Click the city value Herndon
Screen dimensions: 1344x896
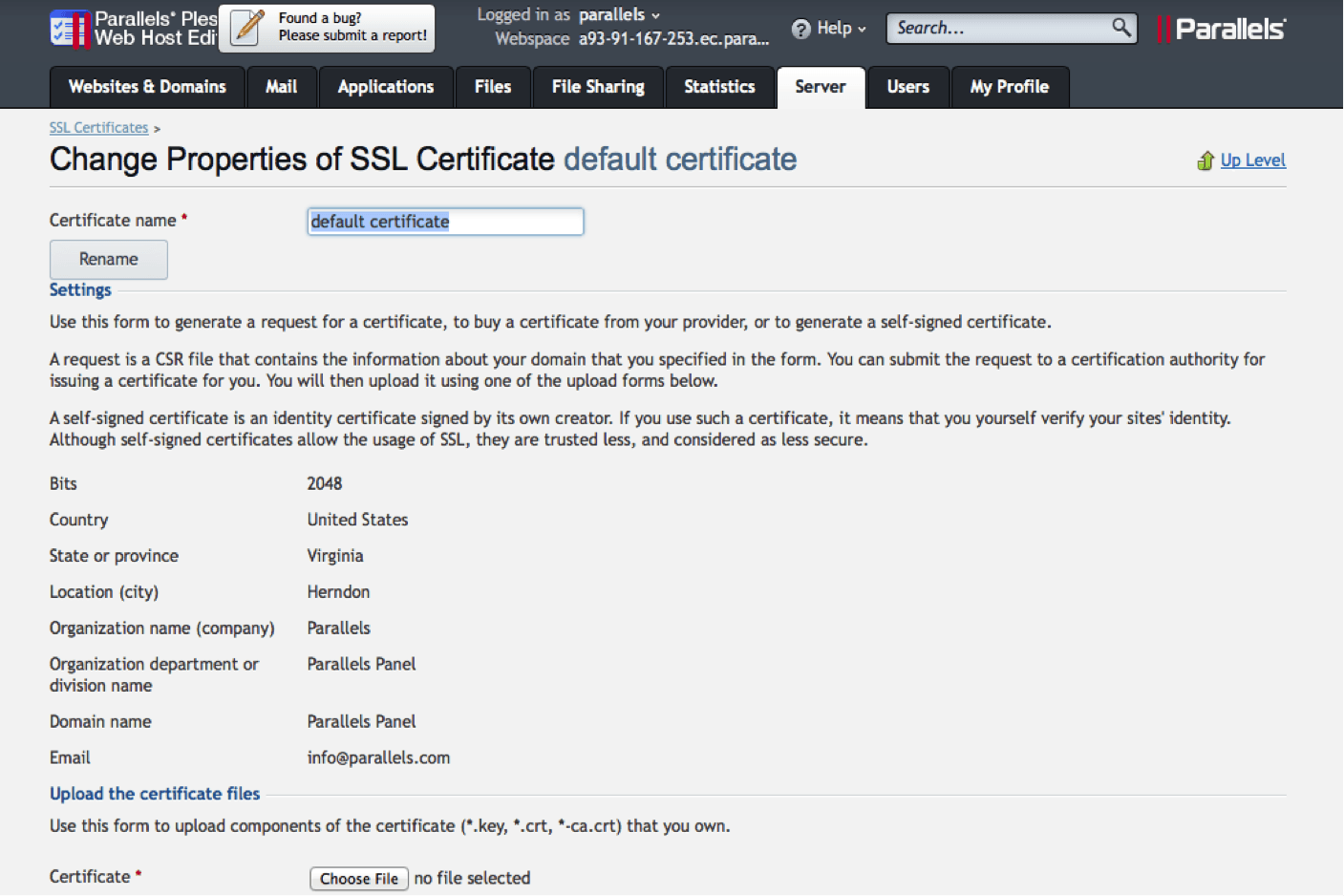coord(338,592)
